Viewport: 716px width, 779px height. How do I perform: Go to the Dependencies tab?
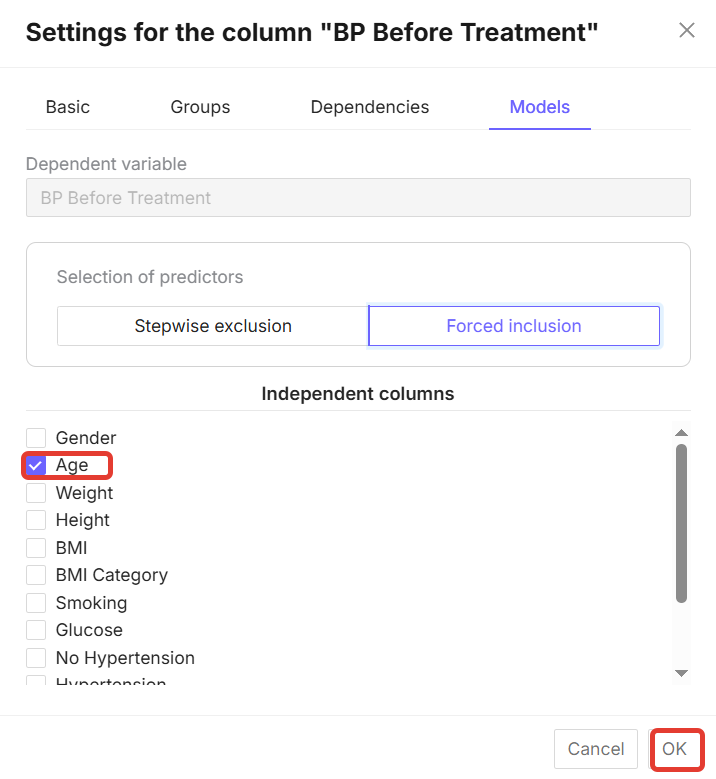point(370,107)
